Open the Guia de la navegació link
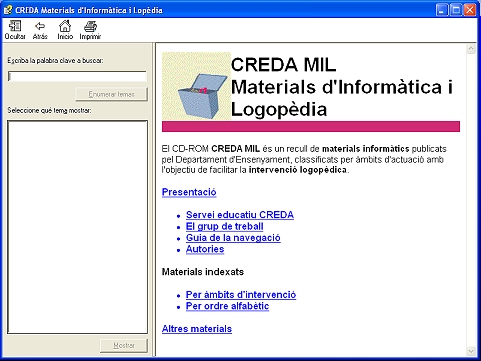The width and height of the screenshot is (481, 361). [233, 238]
